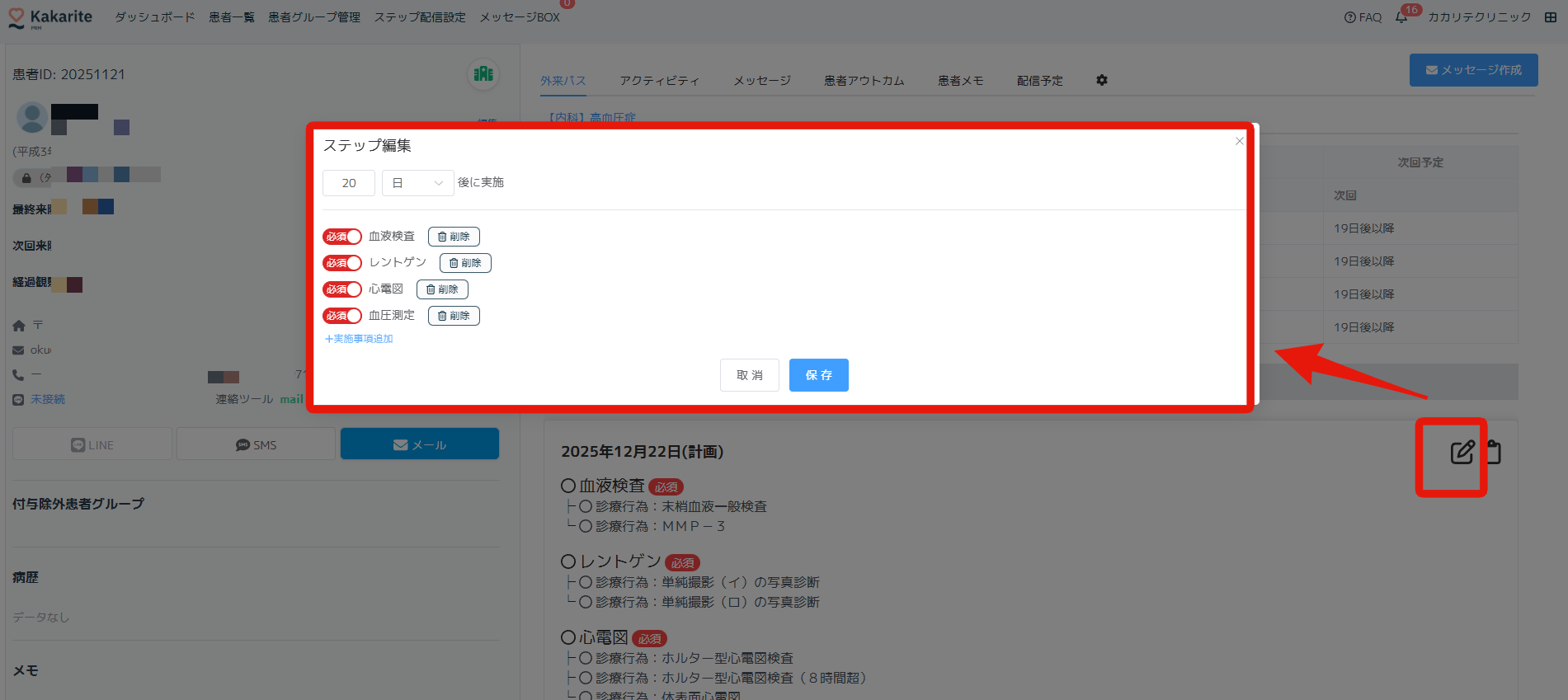Click the Kakarite logo

(x=50, y=17)
